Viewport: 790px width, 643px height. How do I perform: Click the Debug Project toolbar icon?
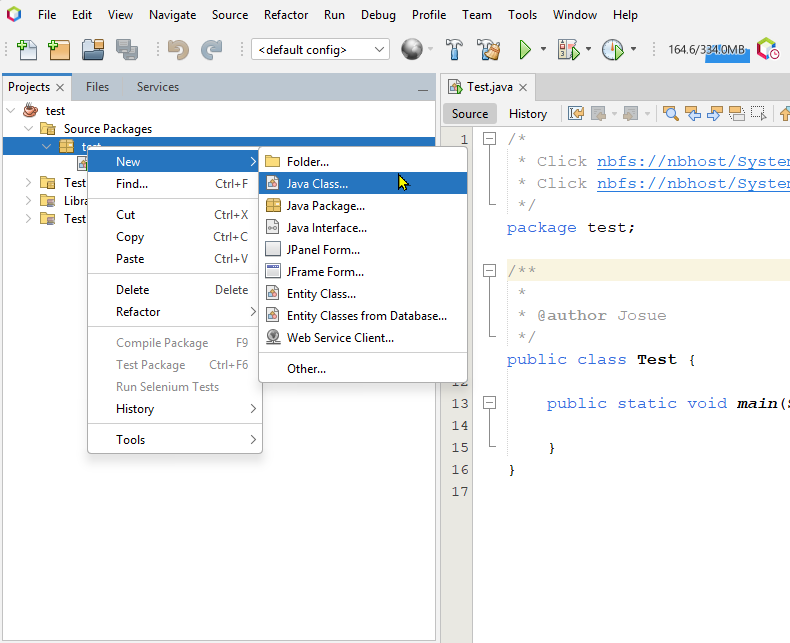click(568, 49)
